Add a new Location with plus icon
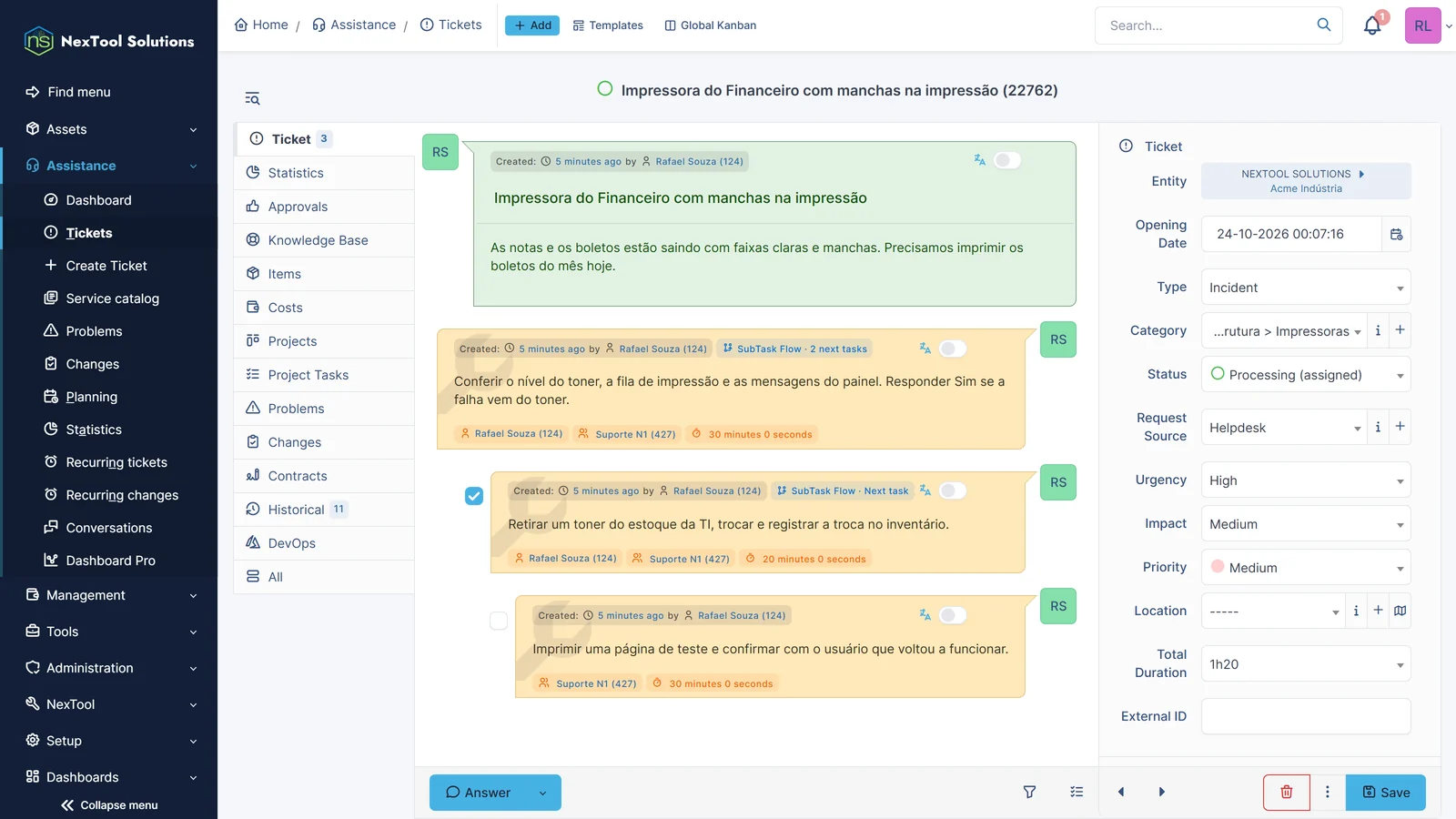Screen dimensions: 1456x819 click(x=1378, y=611)
